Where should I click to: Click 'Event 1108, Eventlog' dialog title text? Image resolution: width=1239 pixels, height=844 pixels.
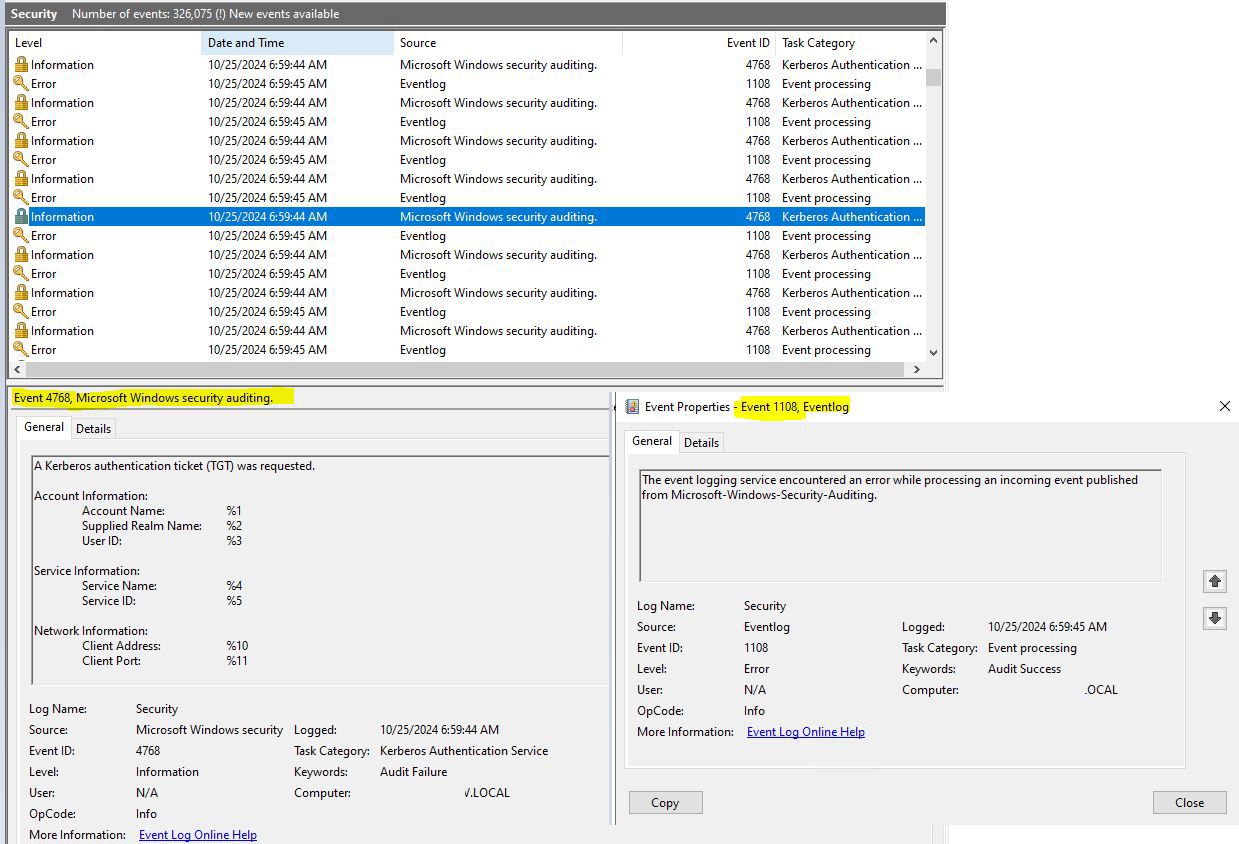tap(795, 407)
